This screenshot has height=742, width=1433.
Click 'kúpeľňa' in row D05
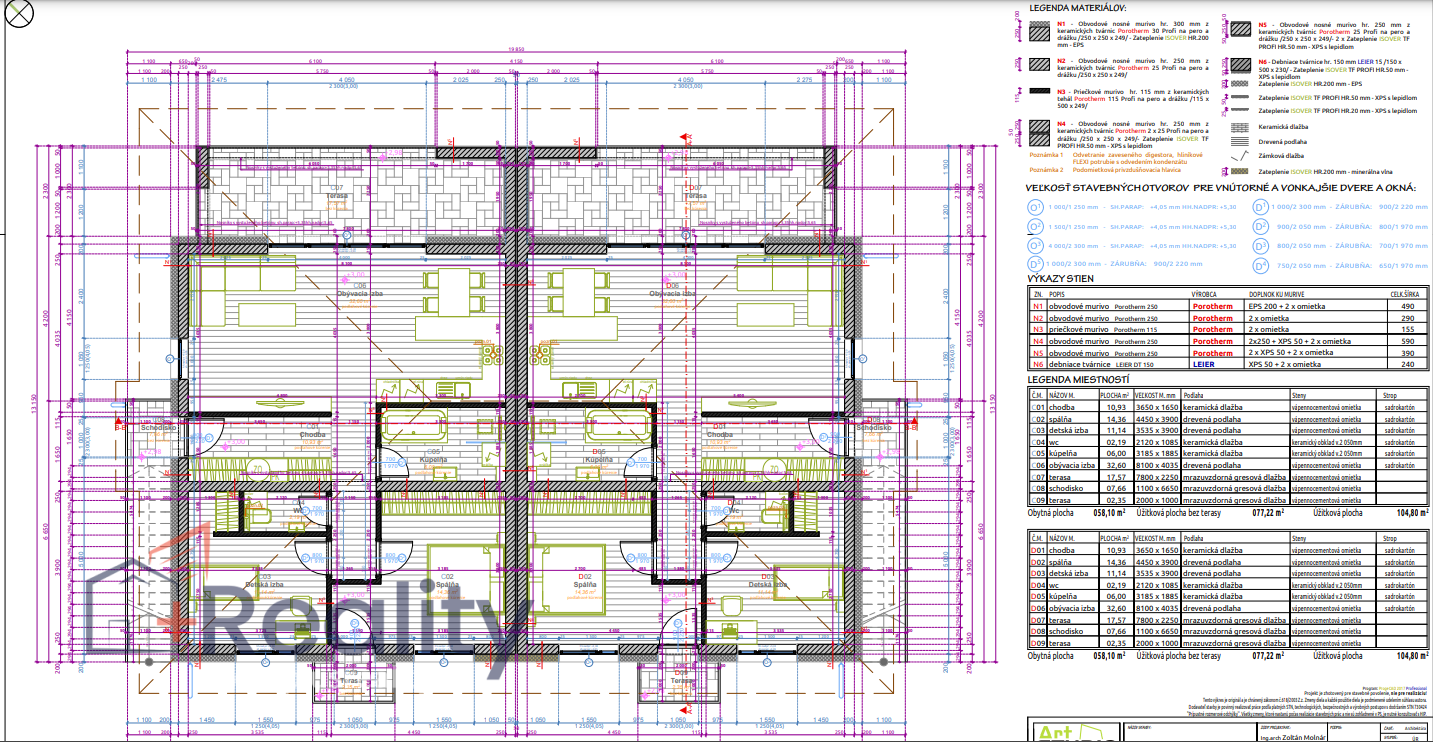pos(1063,596)
